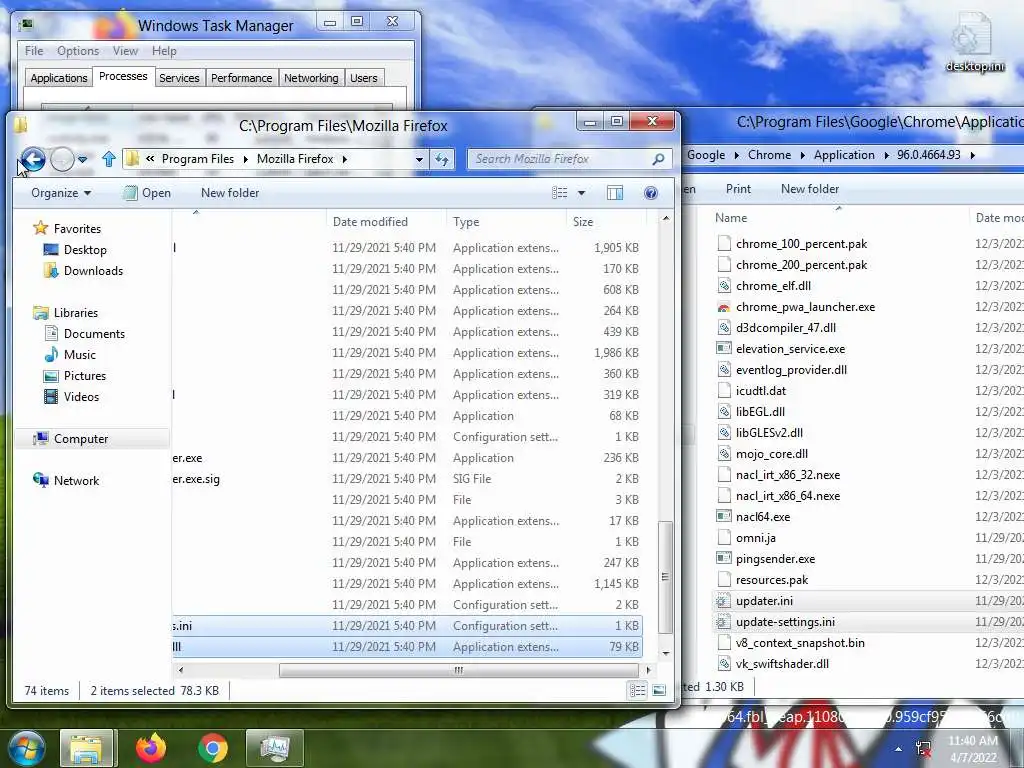
Task: Show hidden tray icons arrow
Action: point(899,749)
